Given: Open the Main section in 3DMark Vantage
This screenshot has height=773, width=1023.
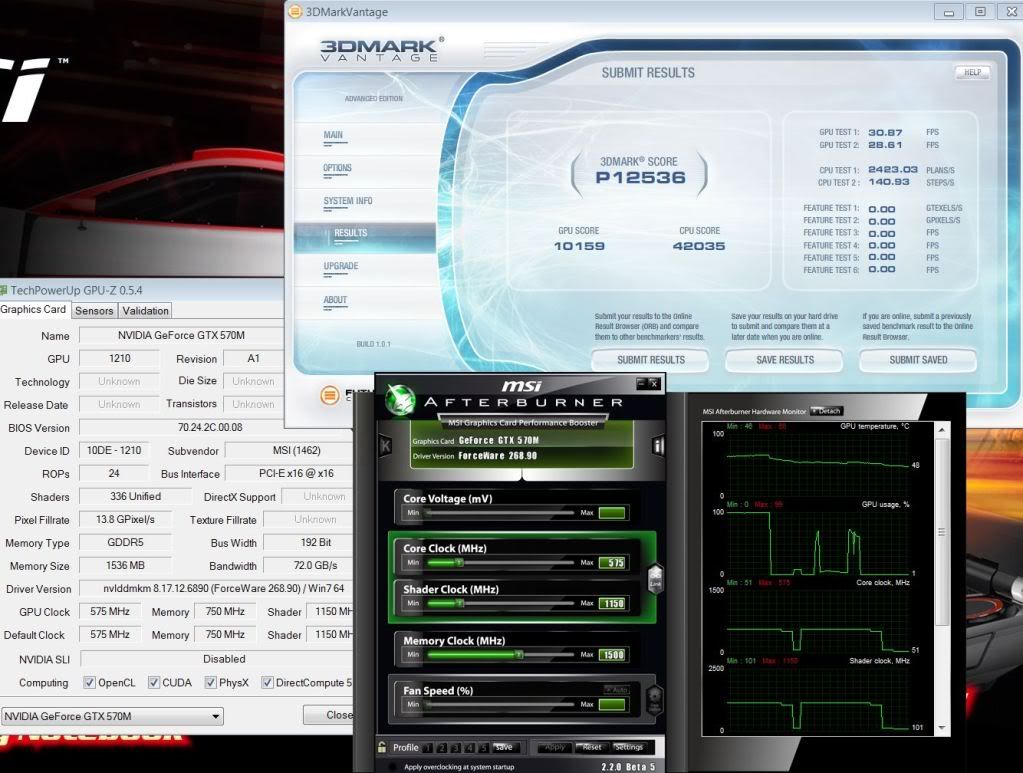Looking at the screenshot, I should coord(333,135).
